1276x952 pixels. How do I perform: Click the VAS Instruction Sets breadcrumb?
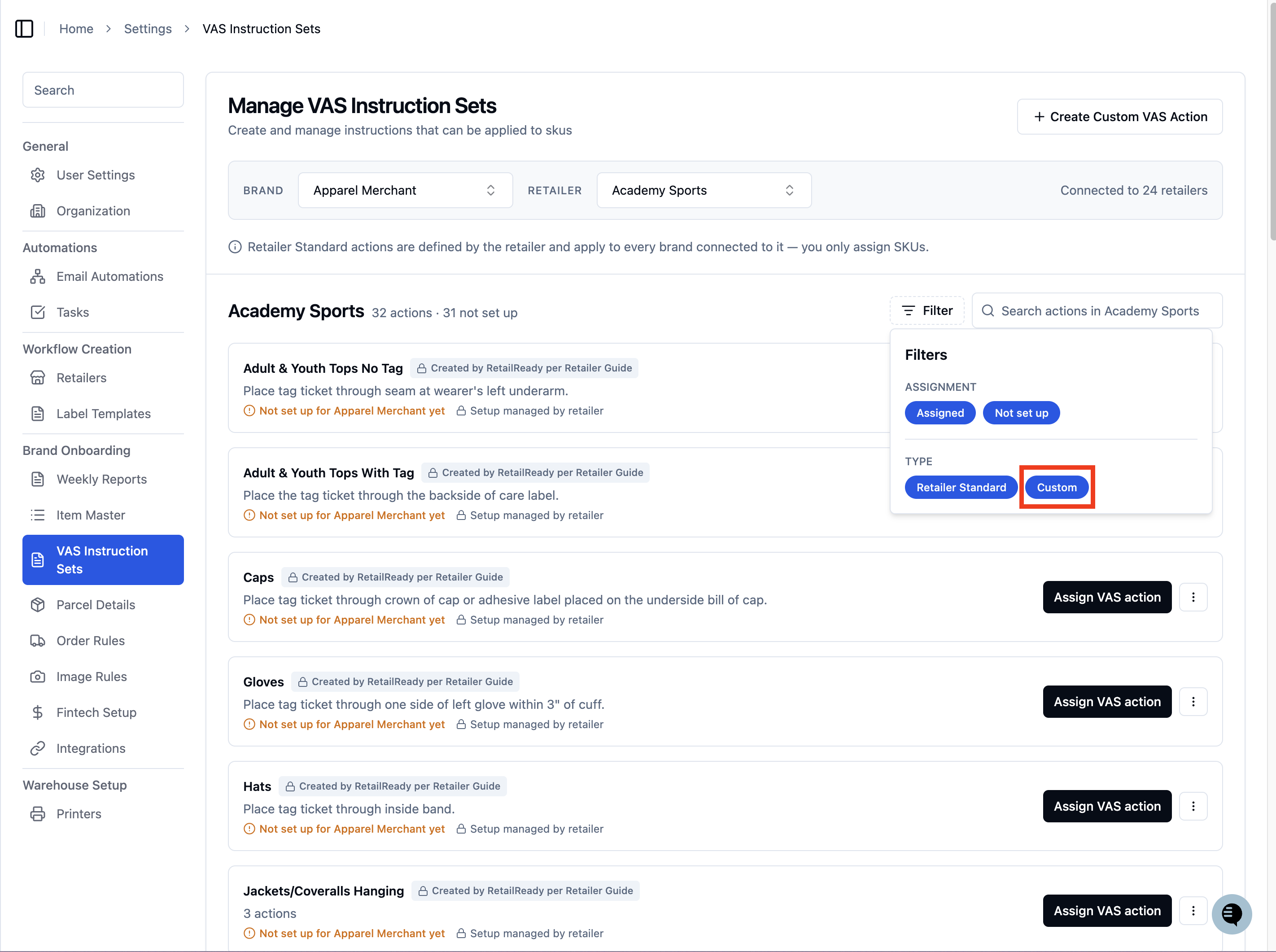pyautogui.click(x=261, y=29)
